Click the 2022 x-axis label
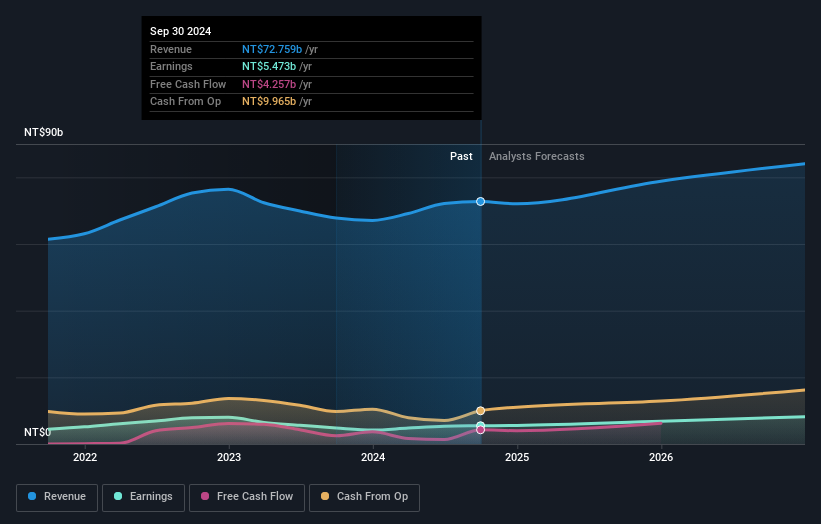This screenshot has height=524, width=821. click(x=85, y=457)
